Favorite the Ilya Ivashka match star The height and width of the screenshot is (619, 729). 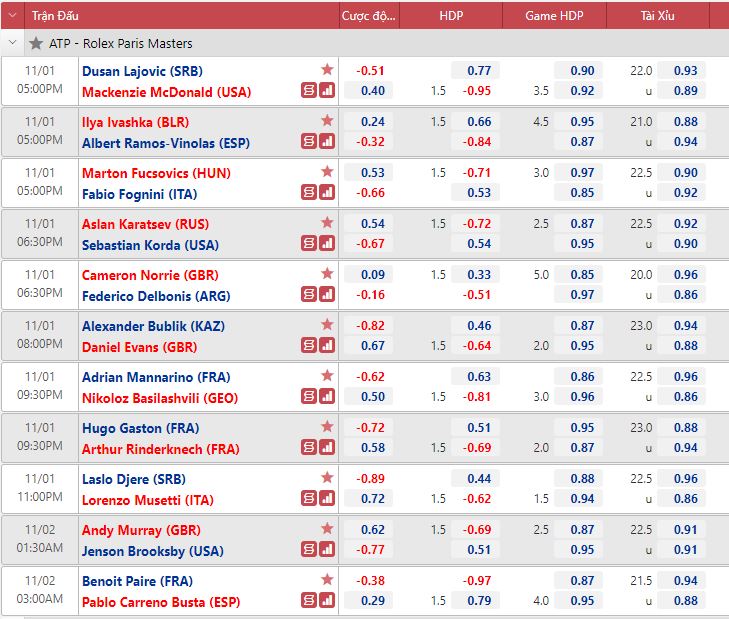click(327, 121)
